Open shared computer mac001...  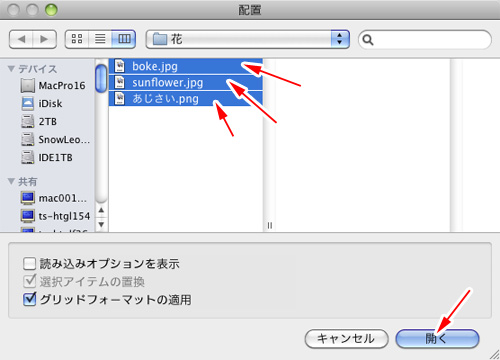(54, 198)
